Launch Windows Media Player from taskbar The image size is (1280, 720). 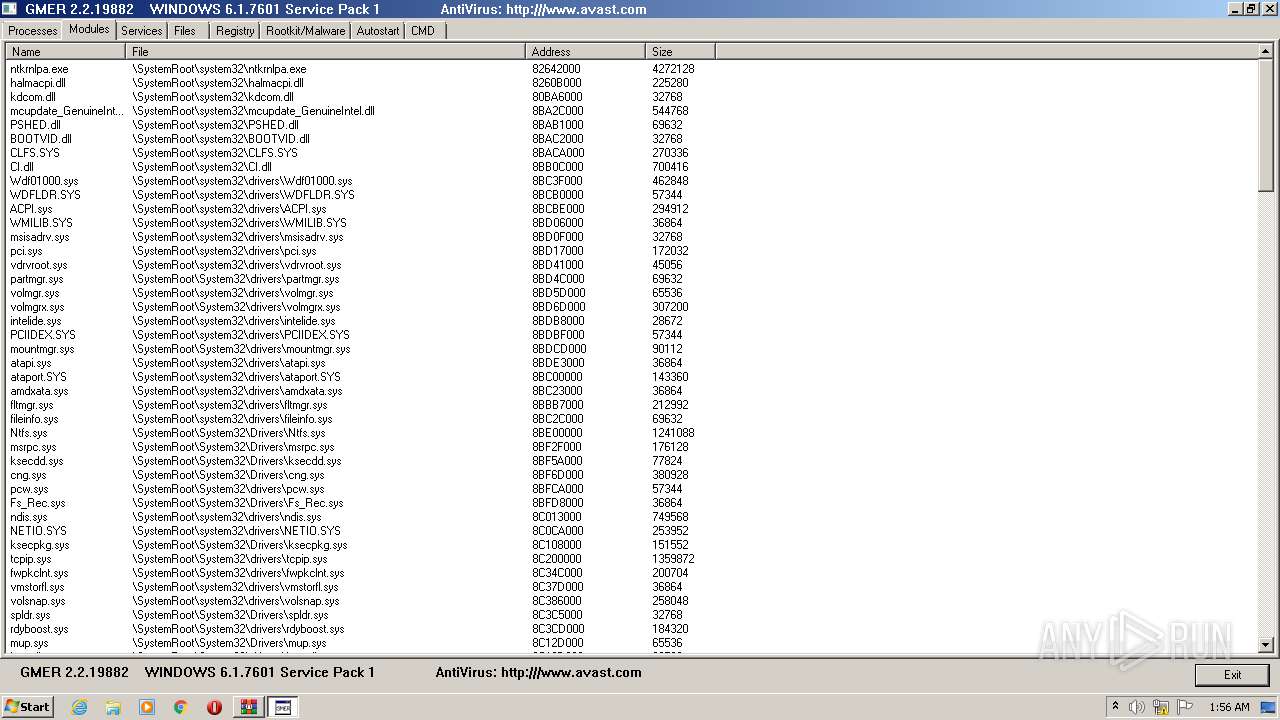[x=147, y=707]
